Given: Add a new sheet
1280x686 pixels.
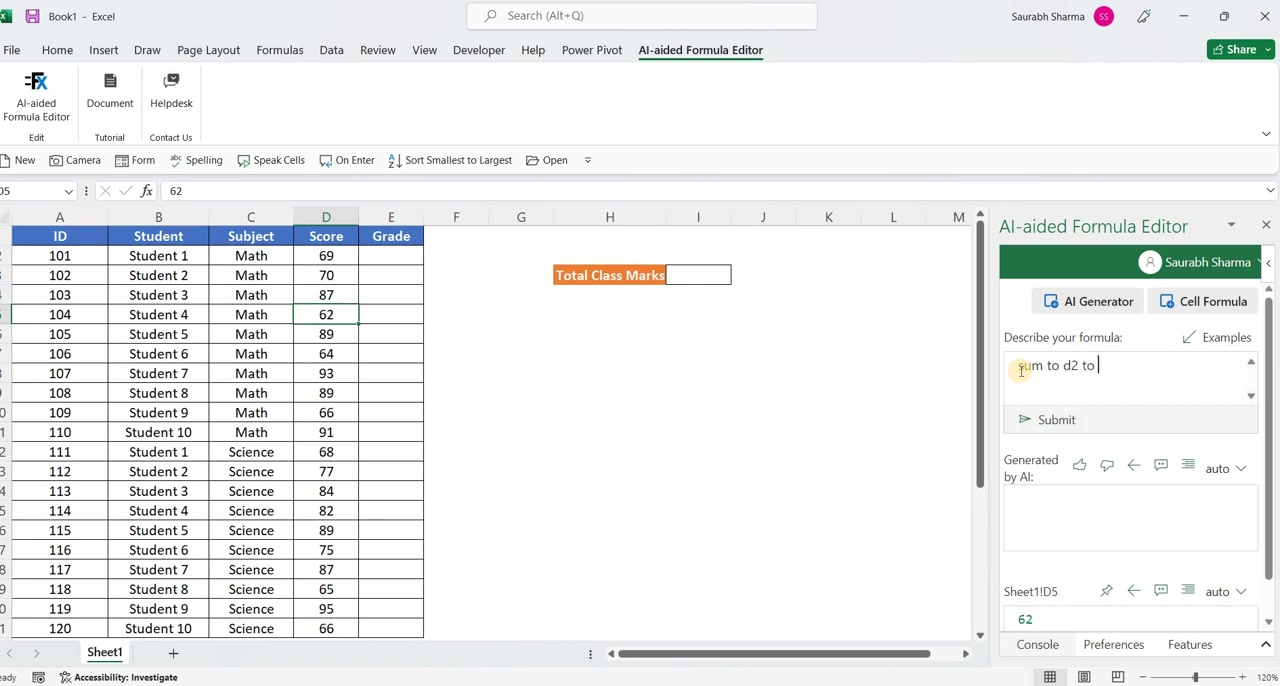Looking at the screenshot, I should [173, 653].
